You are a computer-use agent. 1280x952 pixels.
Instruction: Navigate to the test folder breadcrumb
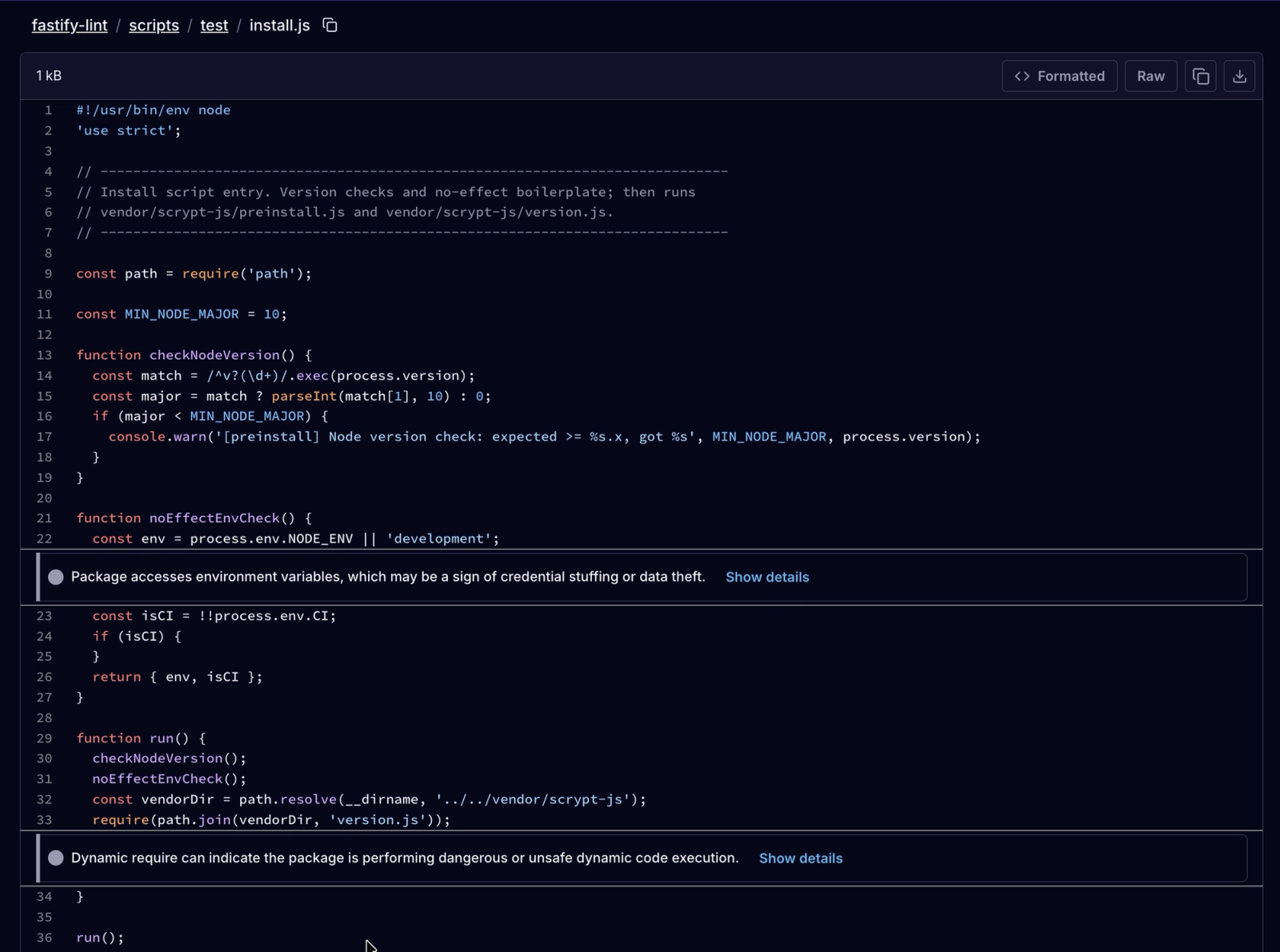point(214,26)
